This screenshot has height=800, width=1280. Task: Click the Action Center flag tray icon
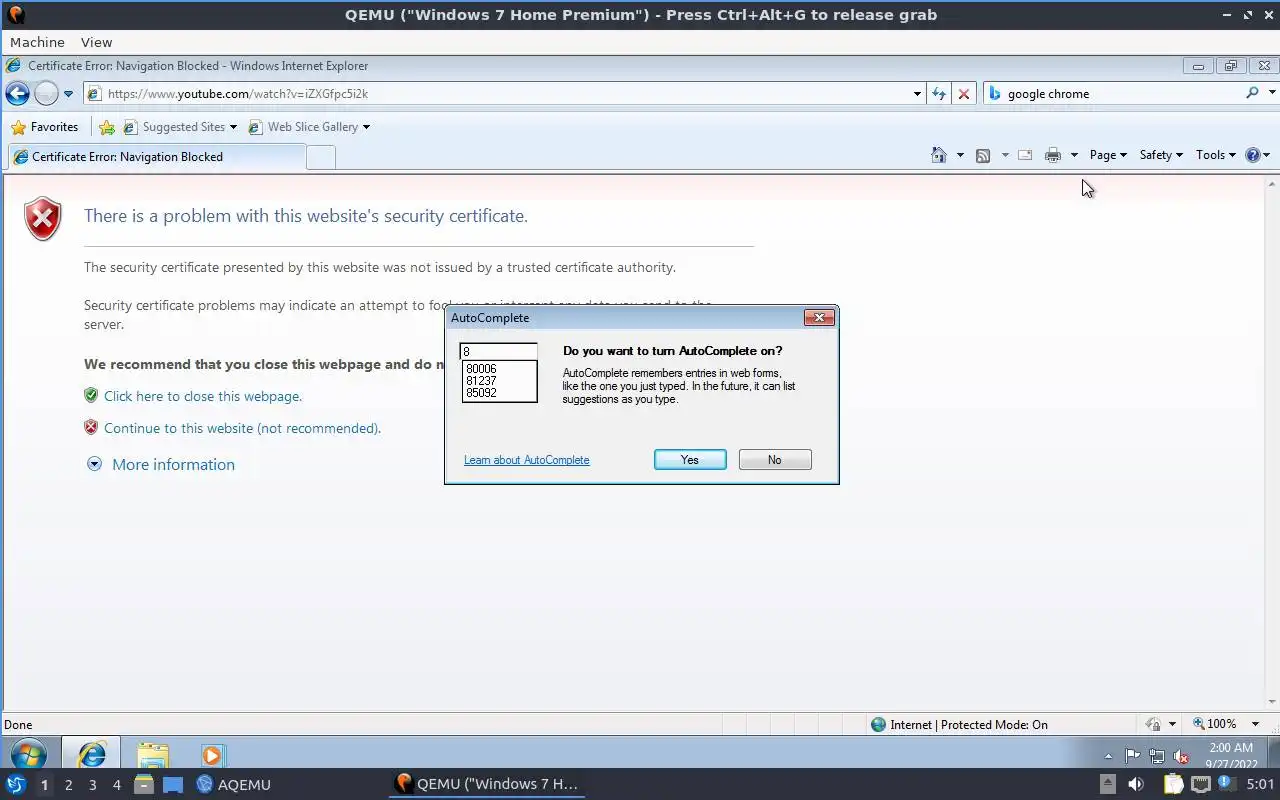tap(1133, 756)
